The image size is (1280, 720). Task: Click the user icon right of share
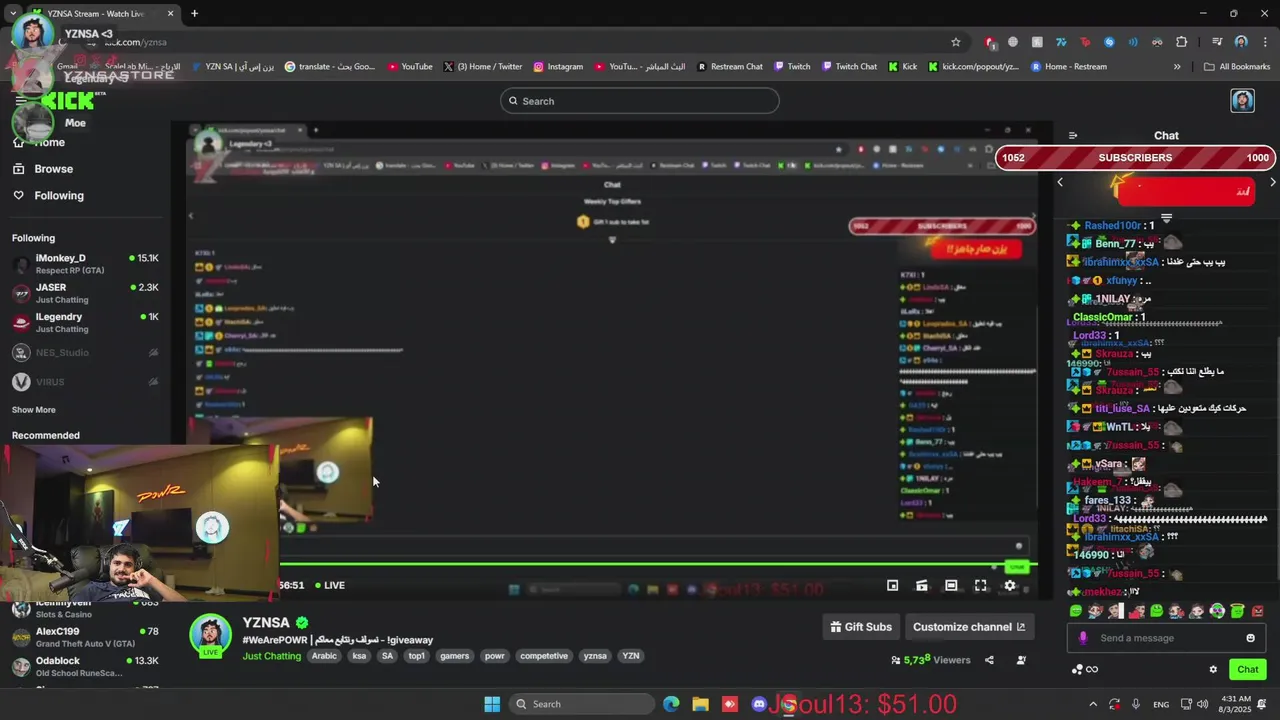(x=1021, y=660)
